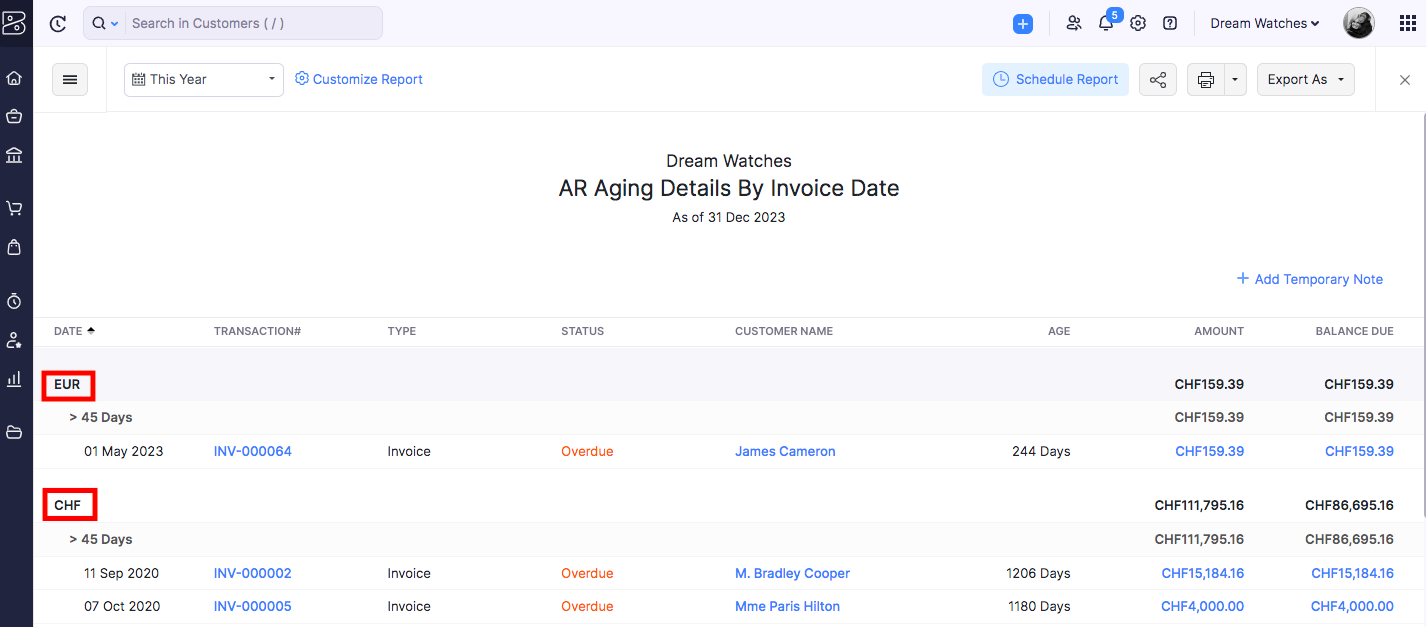This screenshot has width=1426, height=627.
Task: Open customer M. Bradley Cooper
Action: (792, 573)
